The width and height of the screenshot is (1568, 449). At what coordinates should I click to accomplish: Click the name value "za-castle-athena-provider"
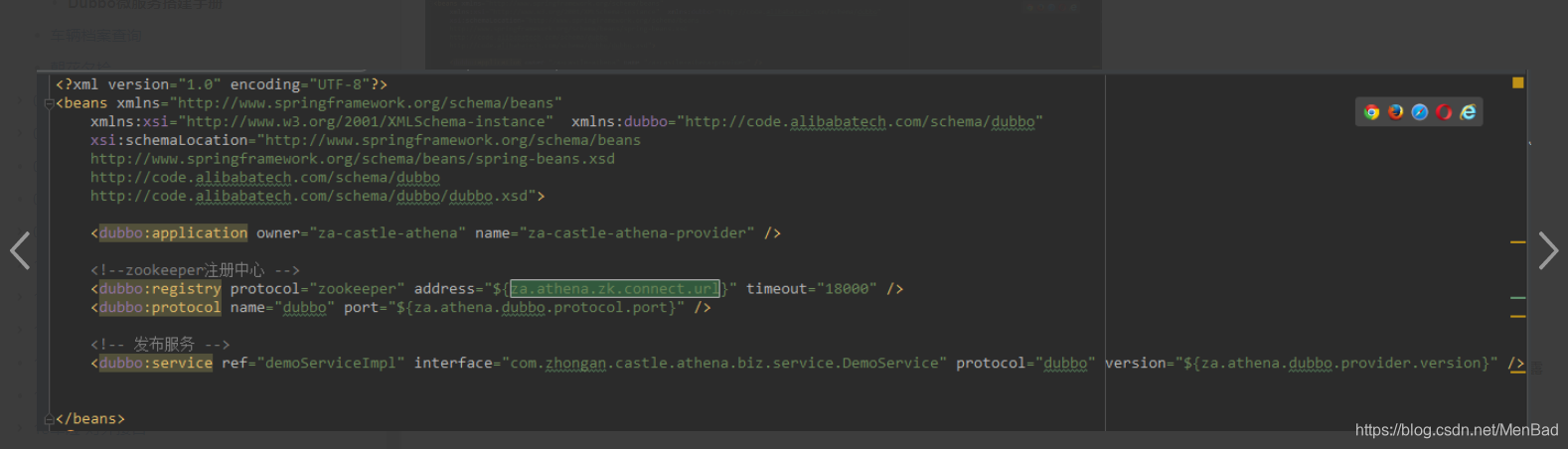click(637, 232)
